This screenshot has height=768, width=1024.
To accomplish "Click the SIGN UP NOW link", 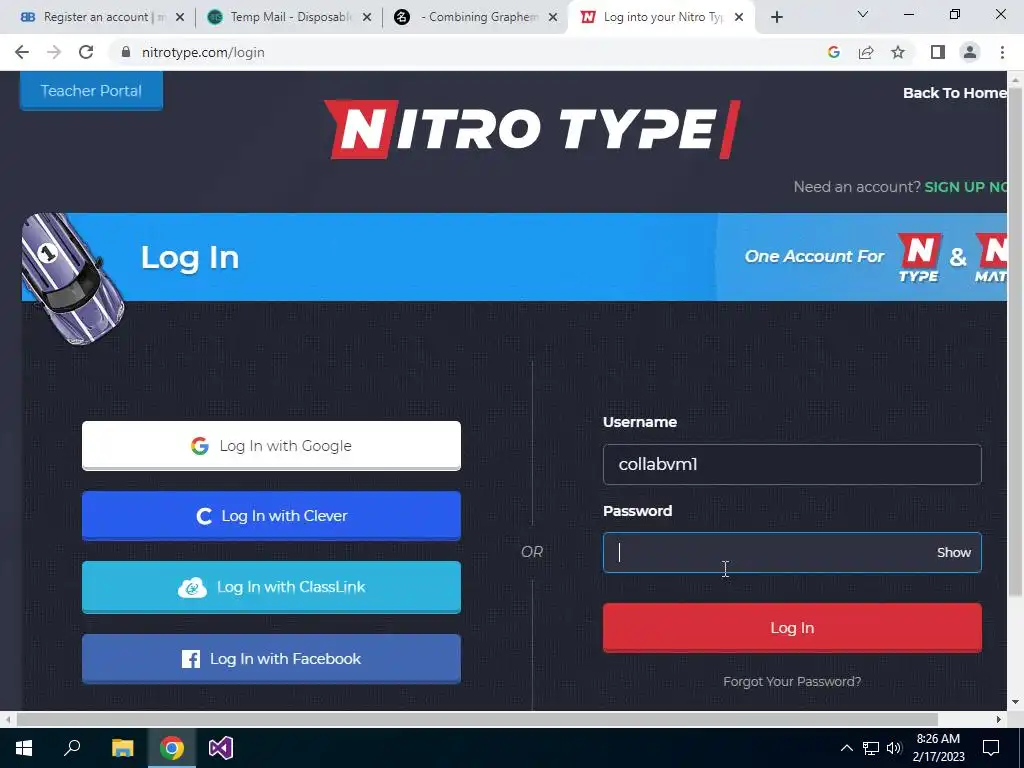I will coord(965,187).
